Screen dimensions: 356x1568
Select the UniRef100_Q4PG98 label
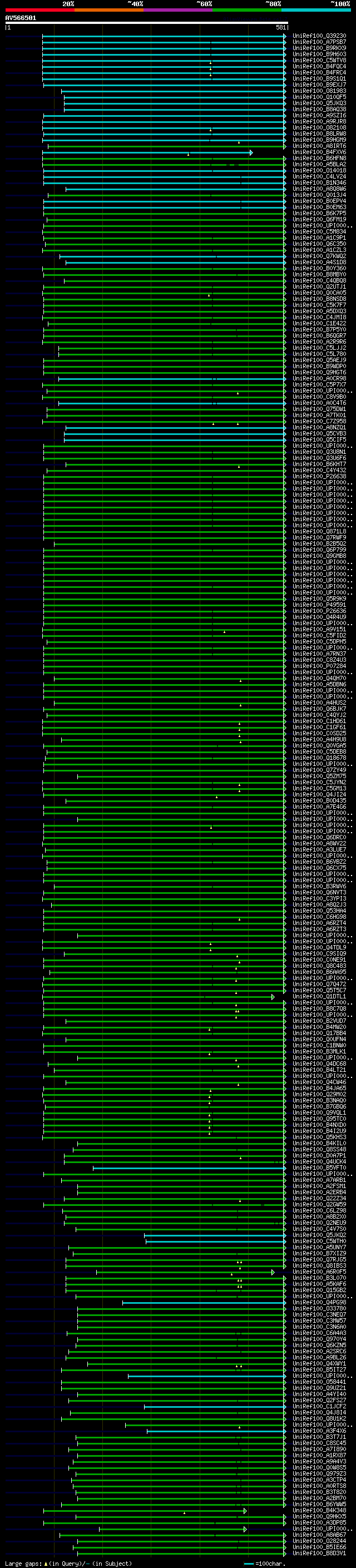click(x=319, y=1303)
